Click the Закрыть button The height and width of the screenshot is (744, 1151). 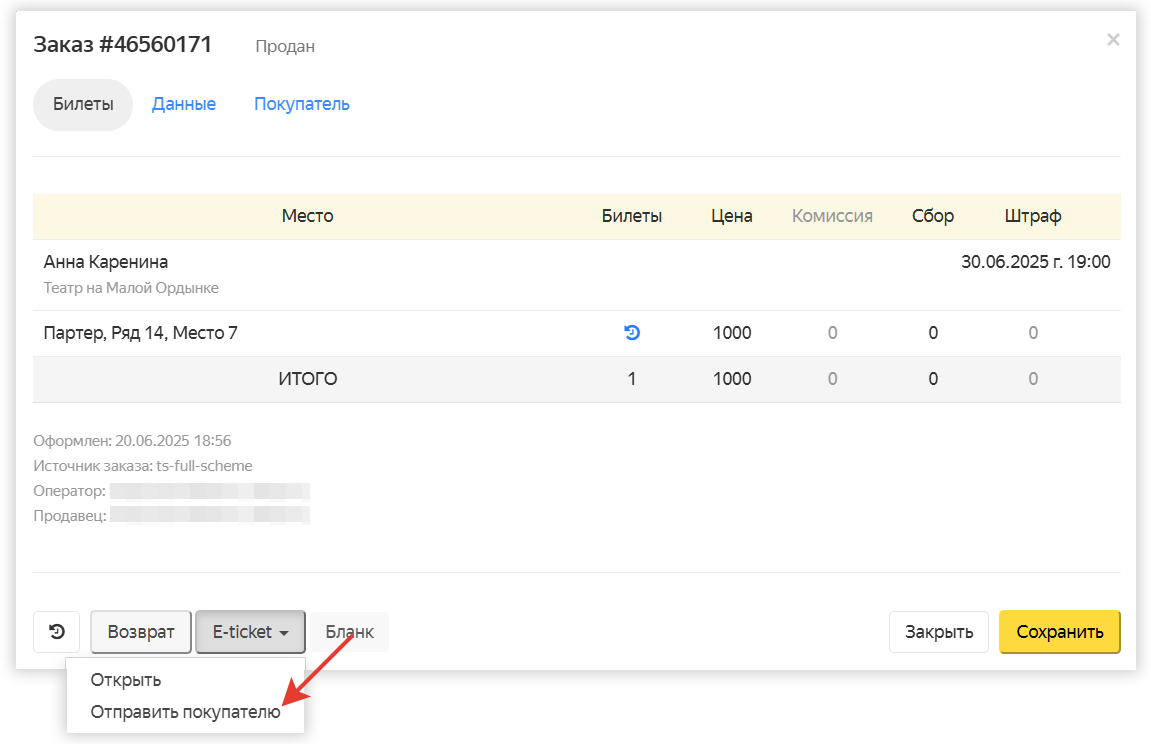[x=939, y=632]
